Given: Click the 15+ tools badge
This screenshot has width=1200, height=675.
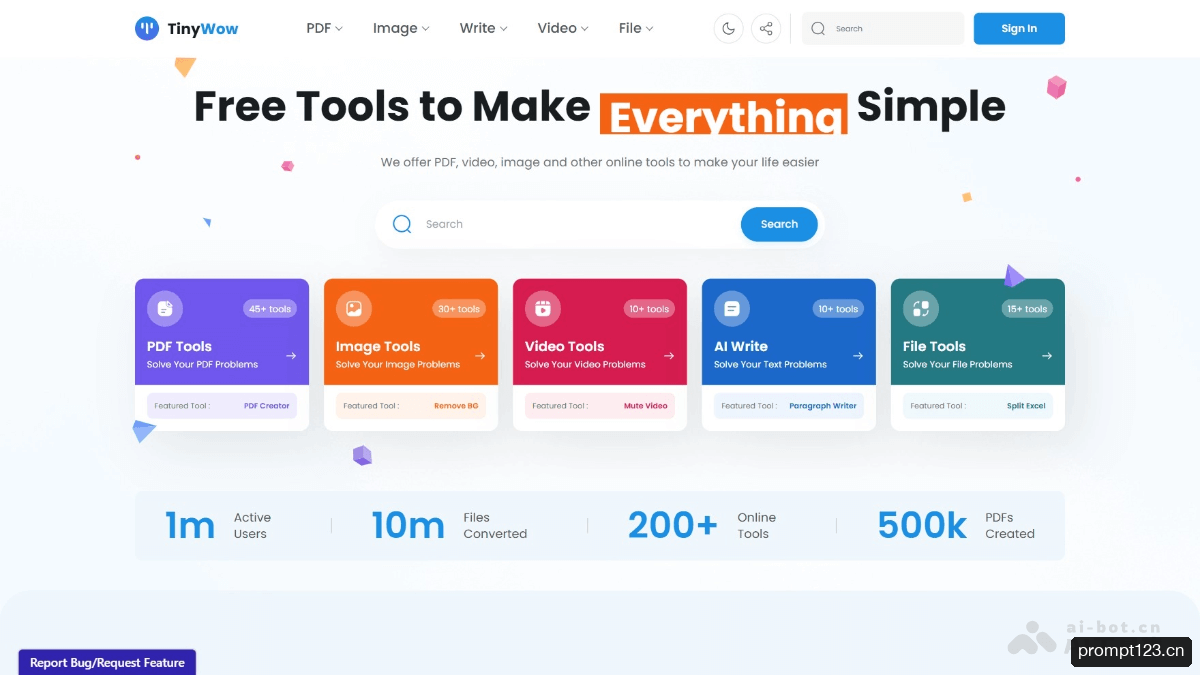Looking at the screenshot, I should coord(1026,309).
